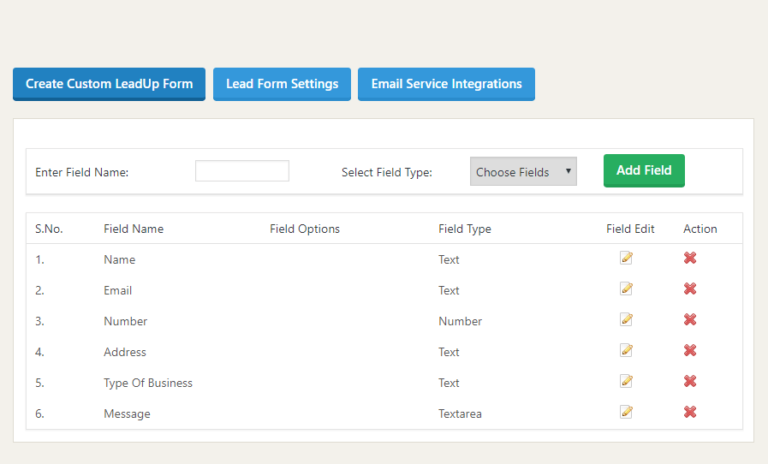
Task: Open the Choose Fields dropdown
Action: coord(523,172)
